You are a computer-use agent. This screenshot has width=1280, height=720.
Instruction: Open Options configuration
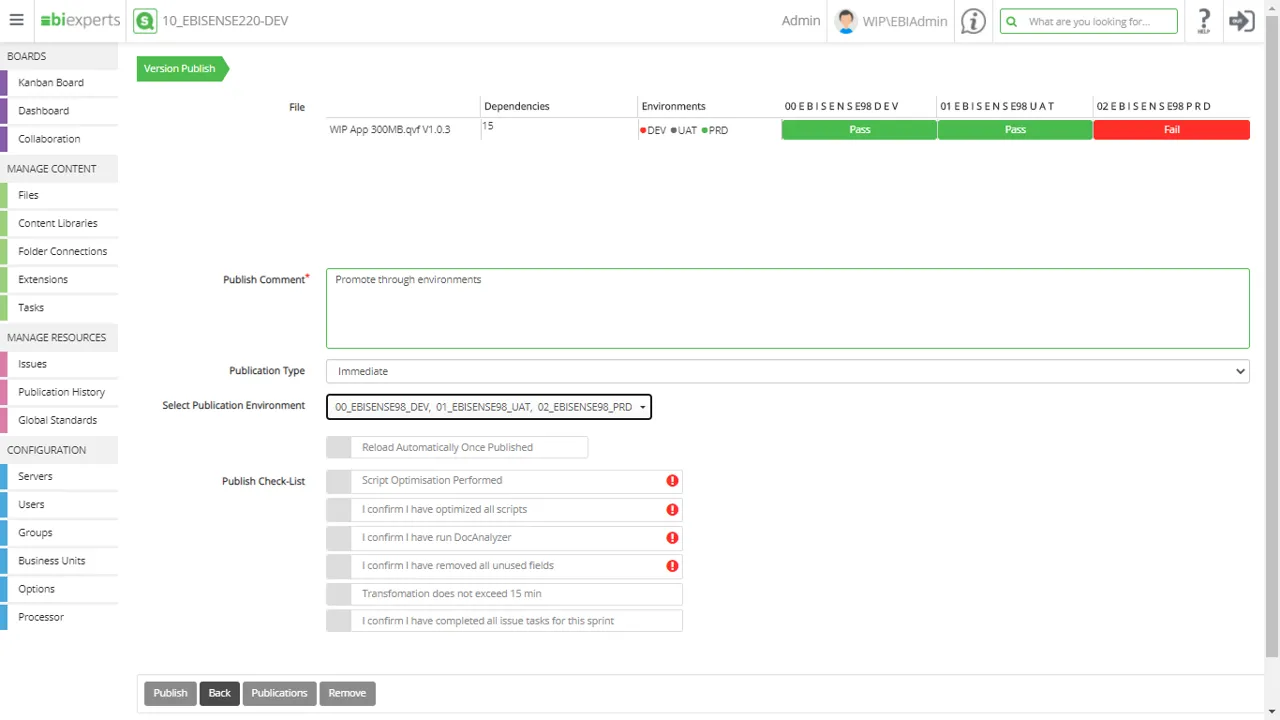[x=36, y=589]
